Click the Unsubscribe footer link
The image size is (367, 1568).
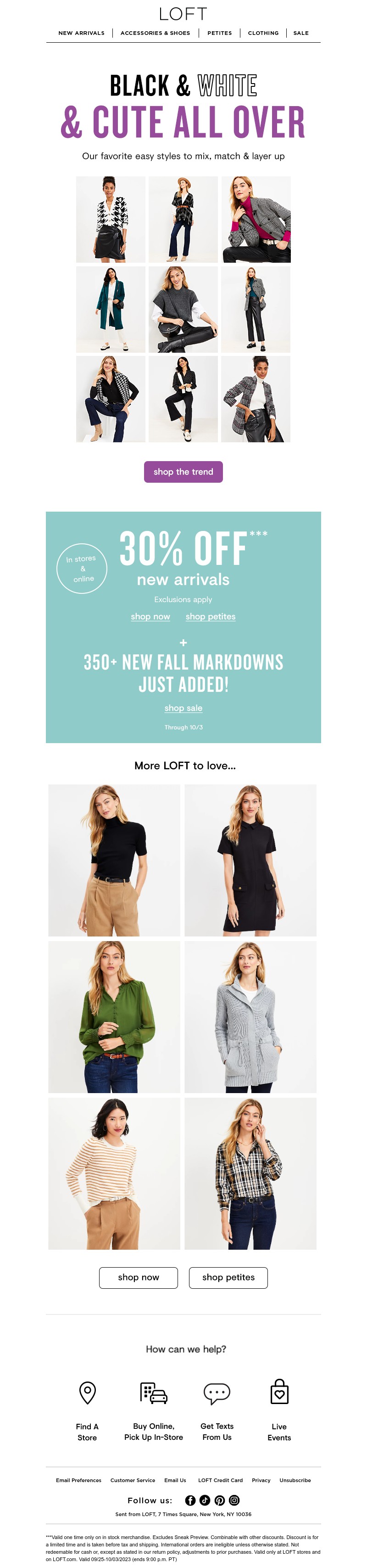(x=295, y=1480)
